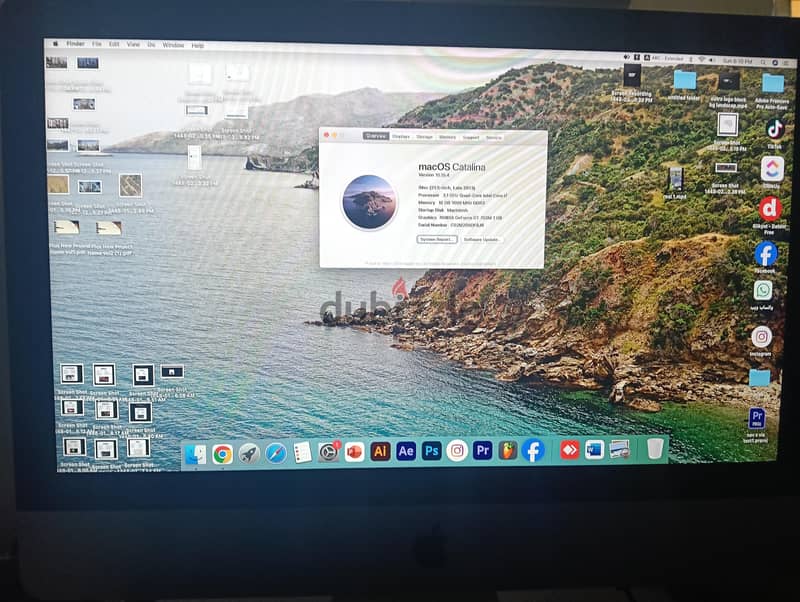Switch to Storage tab in About This Mac
The width and height of the screenshot is (800, 602).
point(424,137)
